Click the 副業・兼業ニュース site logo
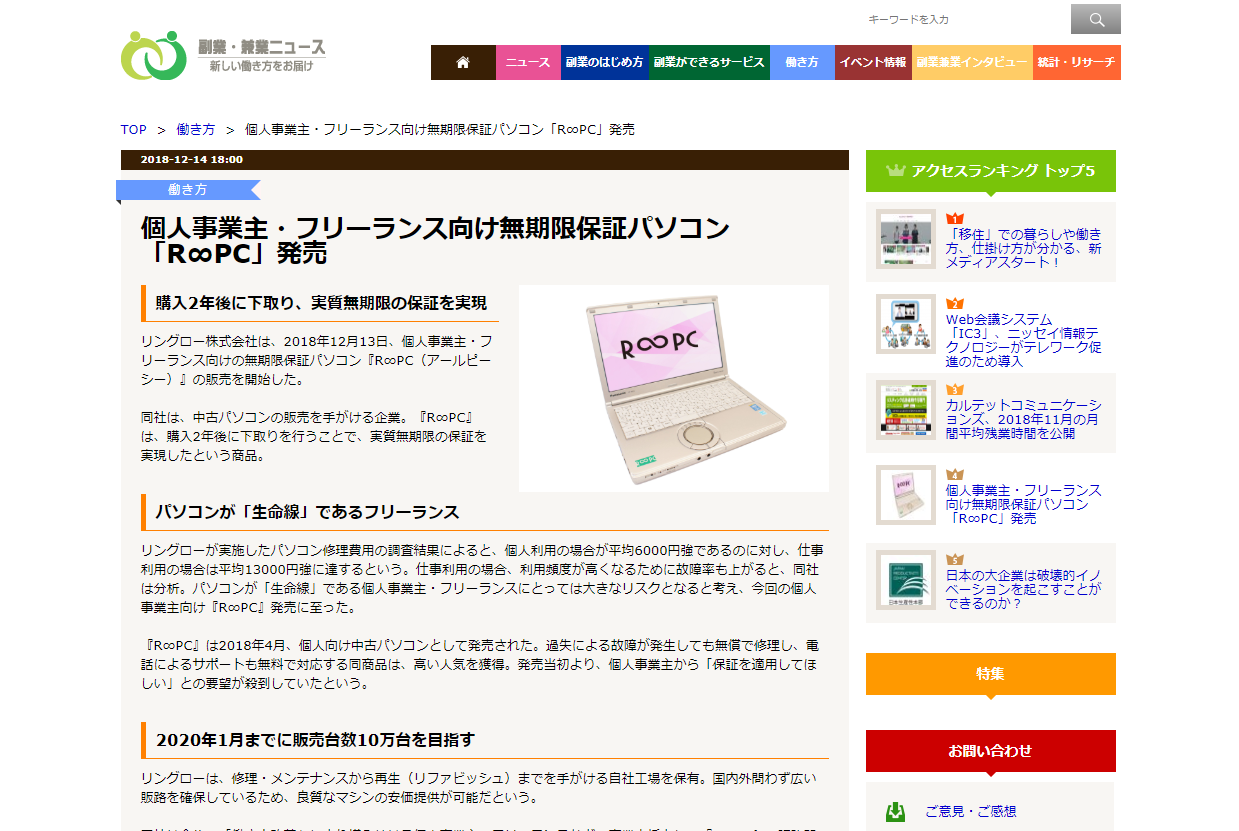The height and width of the screenshot is (831, 1239). click(224, 55)
